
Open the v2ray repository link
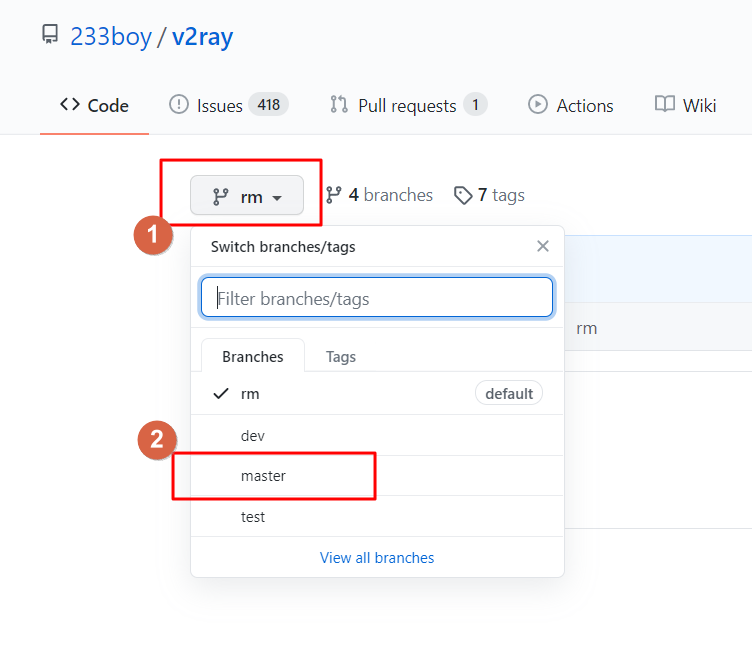202,37
